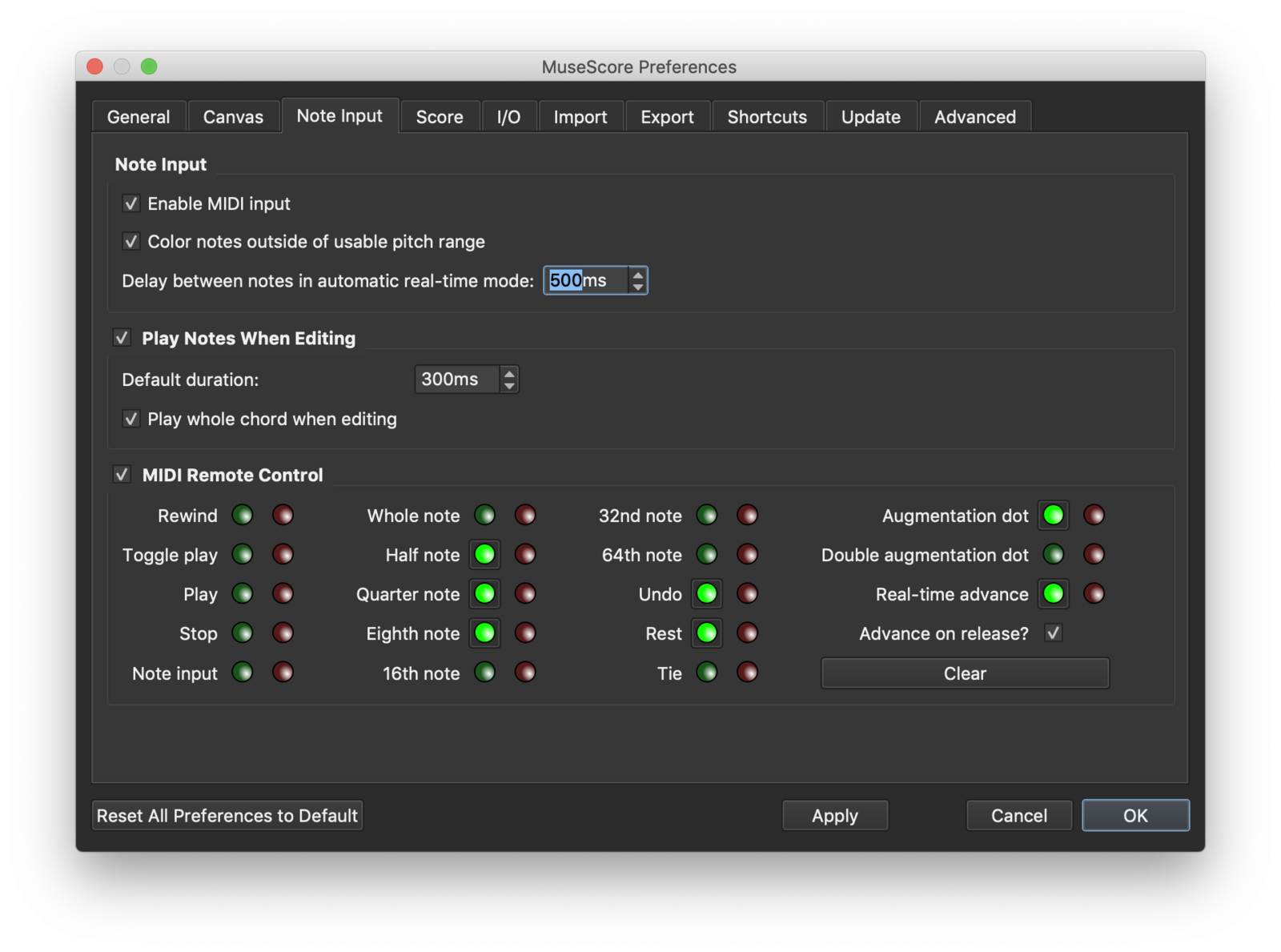The width and height of the screenshot is (1281, 952).
Task: Click the green indicator for Rewind
Action: 243,515
